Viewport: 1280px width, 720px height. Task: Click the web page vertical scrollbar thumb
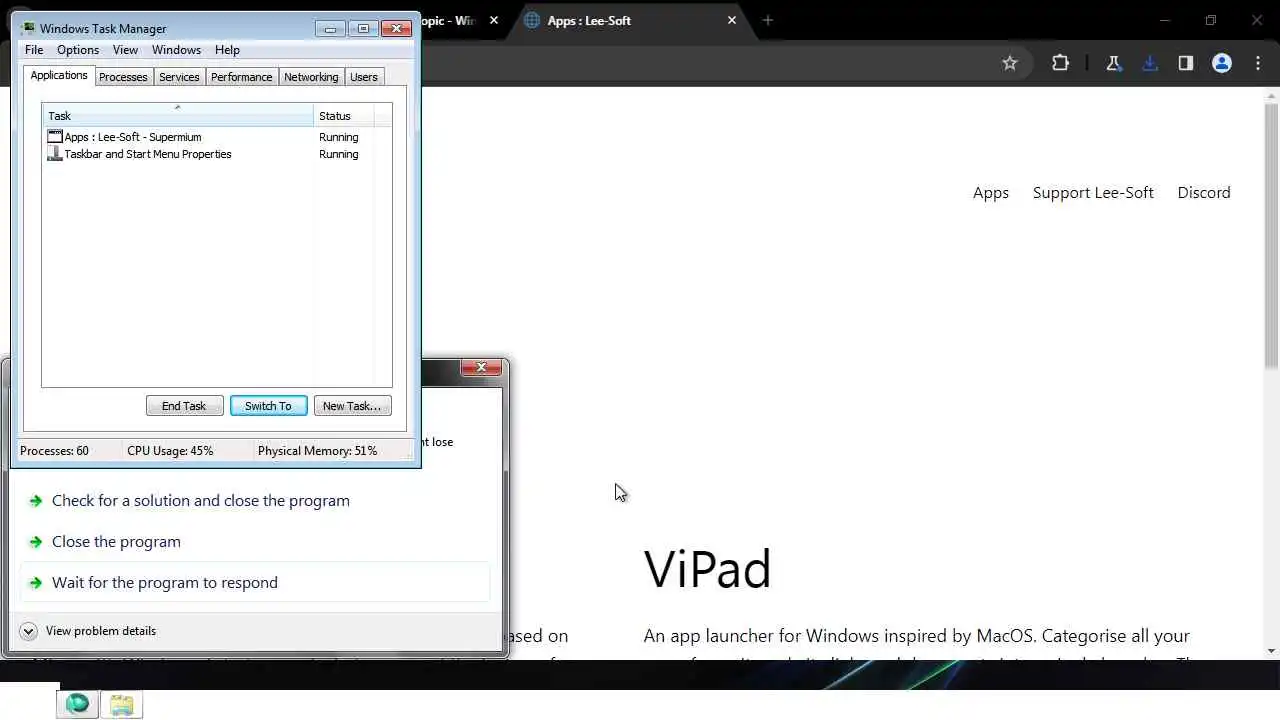pyautogui.click(x=1272, y=235)
